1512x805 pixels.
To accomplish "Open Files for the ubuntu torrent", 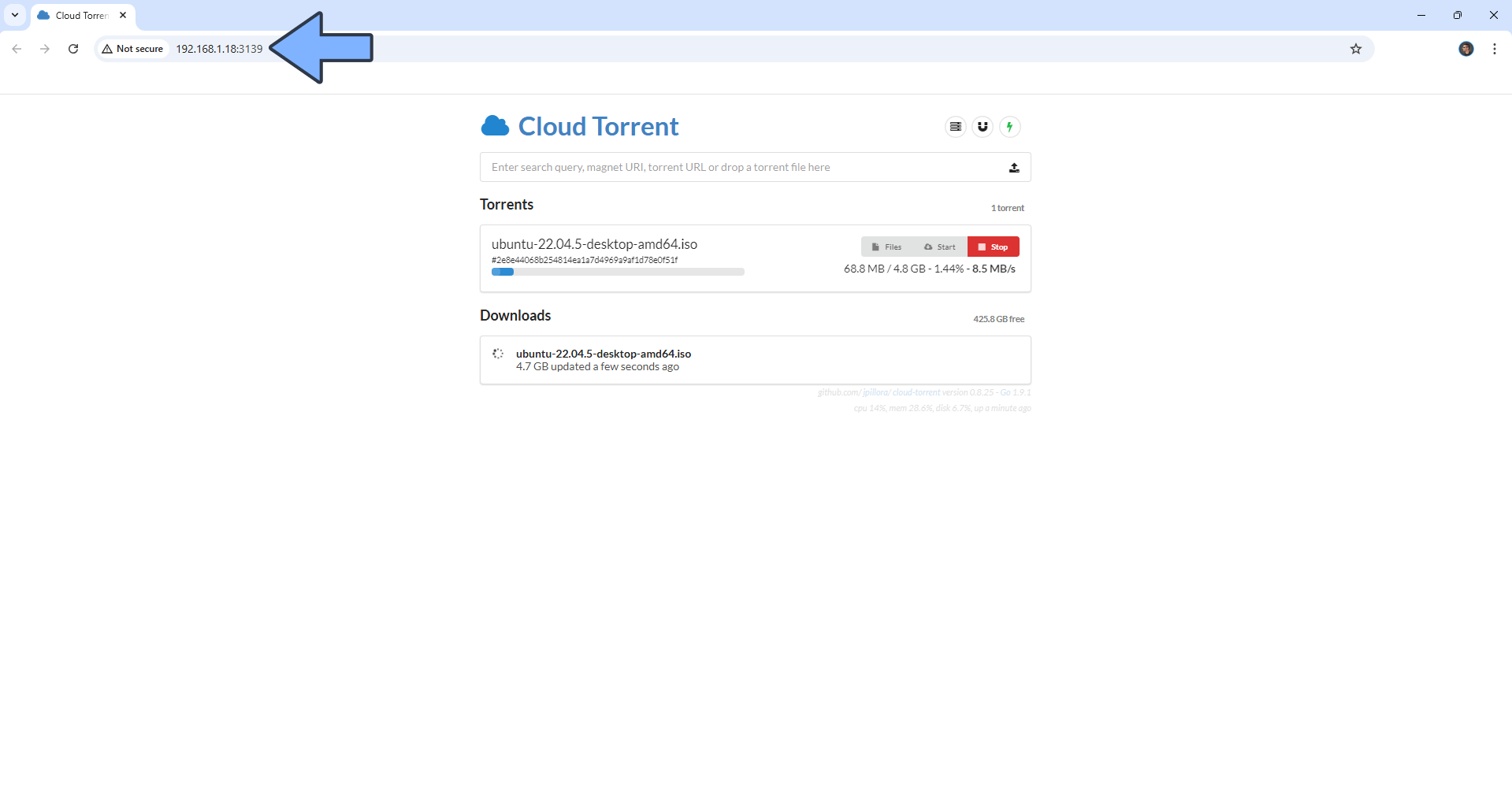I will [x=886, y=247].
